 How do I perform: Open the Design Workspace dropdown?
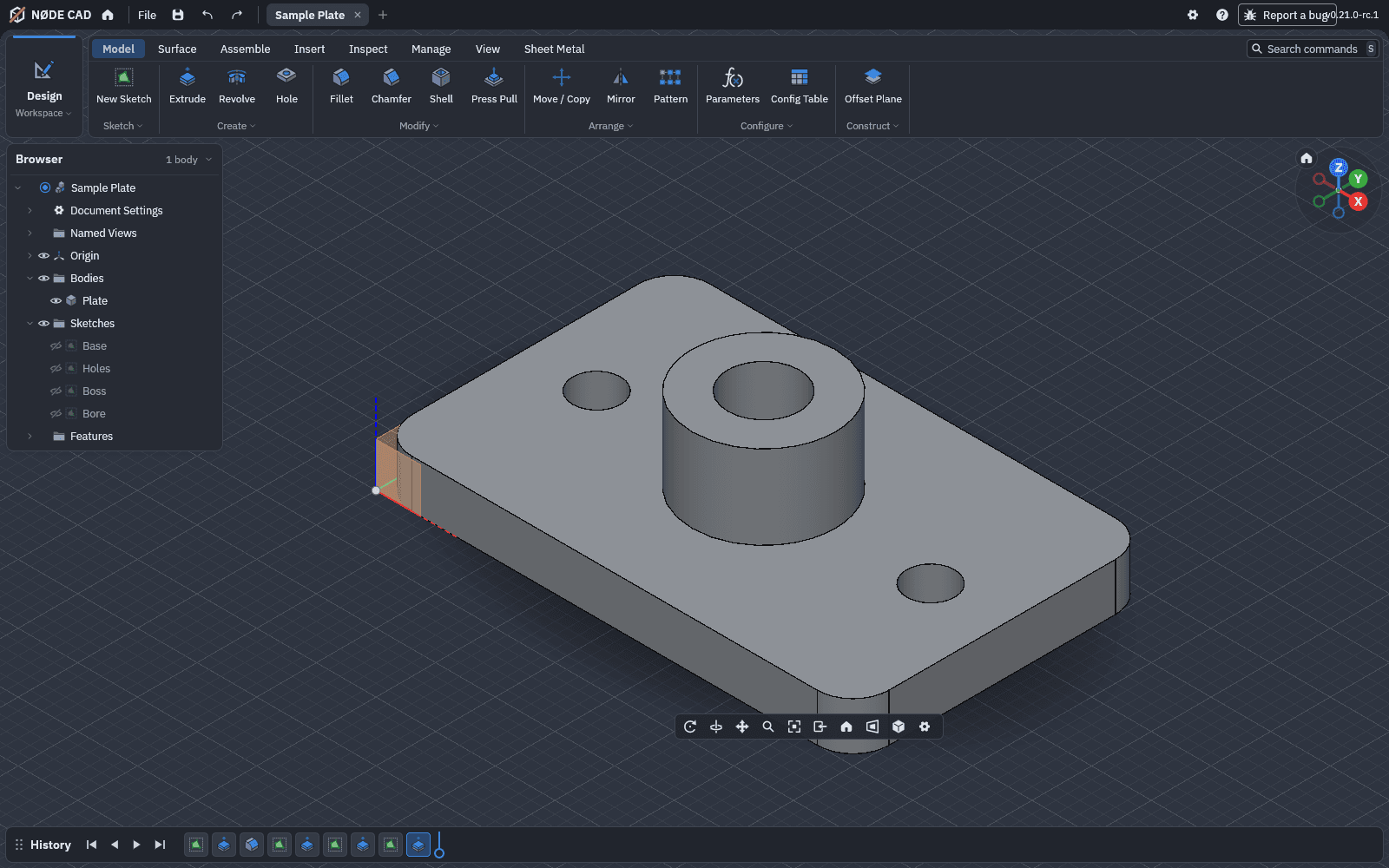point(43,87)
